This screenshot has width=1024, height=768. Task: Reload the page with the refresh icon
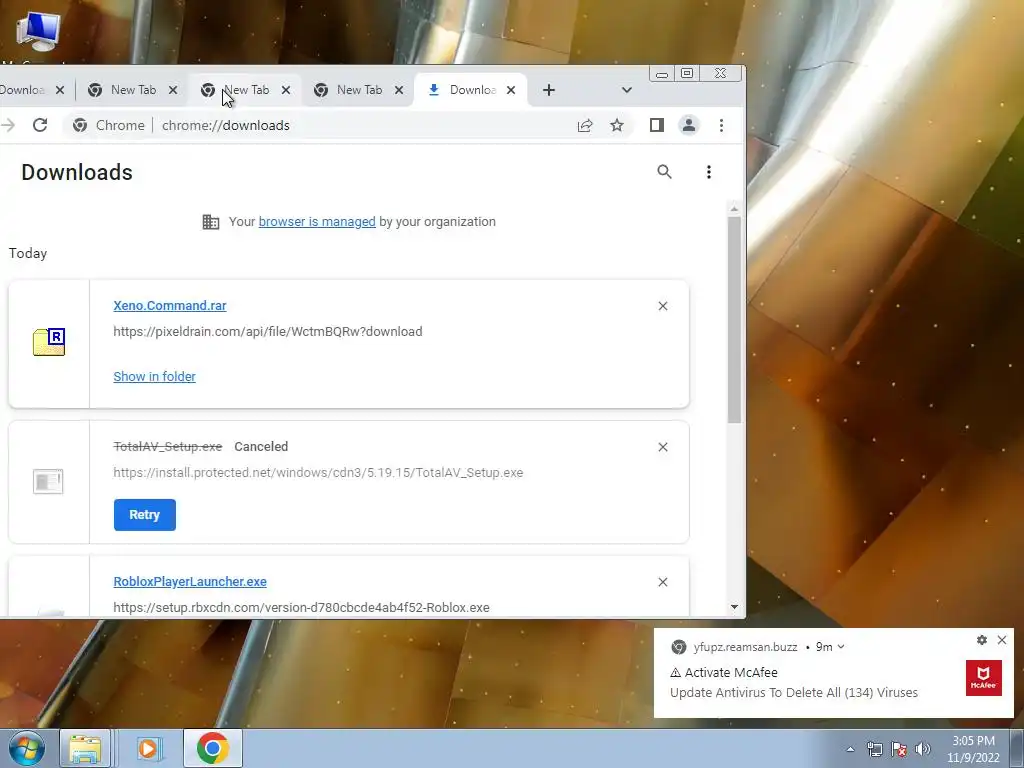pos(40,125)
